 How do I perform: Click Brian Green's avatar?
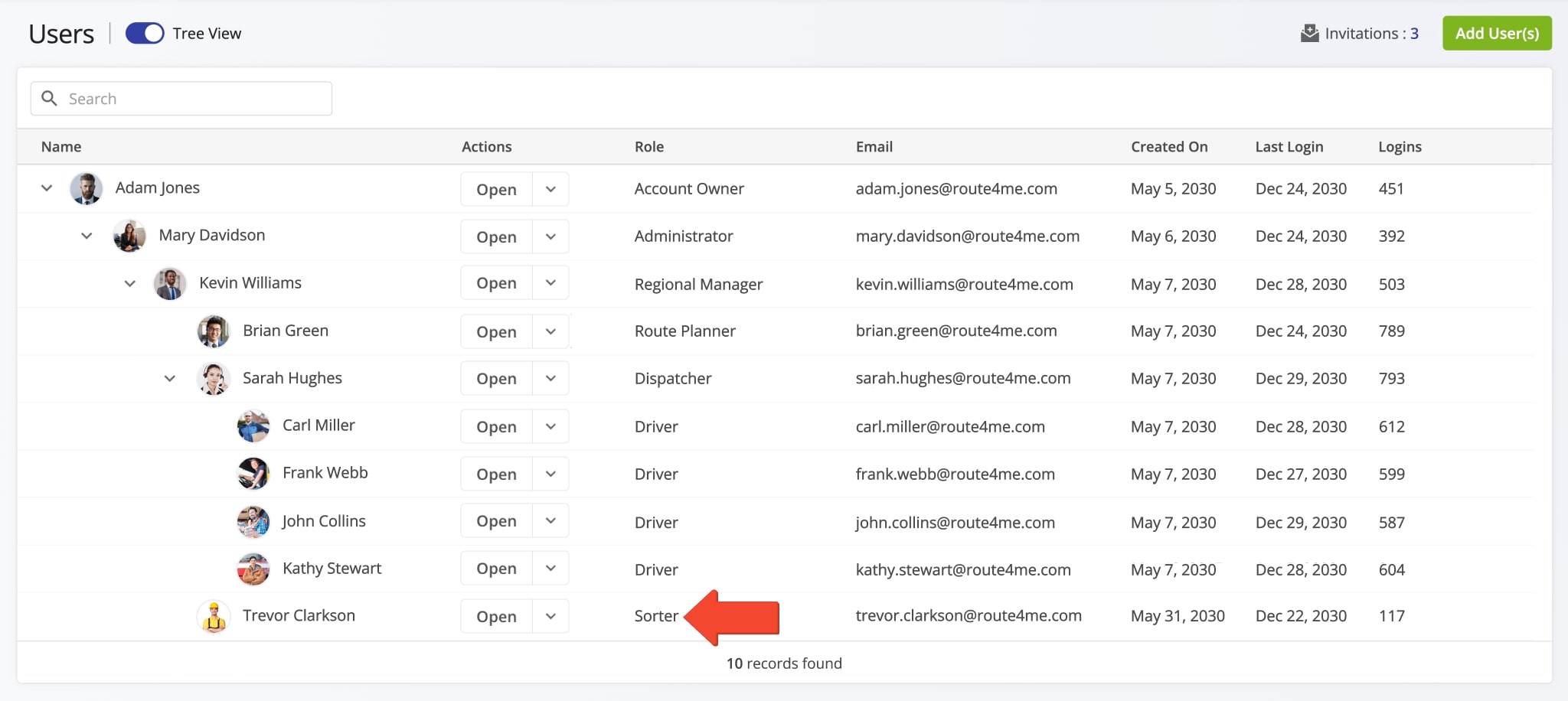click(214, 331)
